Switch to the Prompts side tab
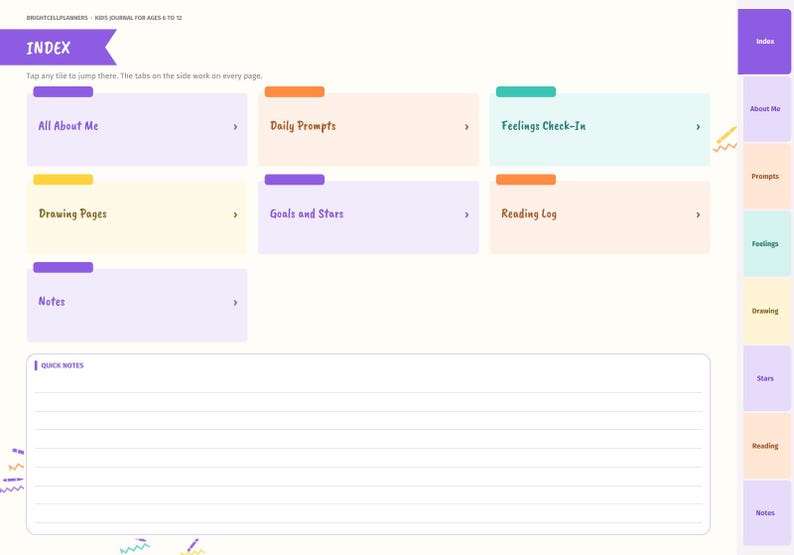The height and width of the screenshot is (555, 794). click(x=767, y=176)
